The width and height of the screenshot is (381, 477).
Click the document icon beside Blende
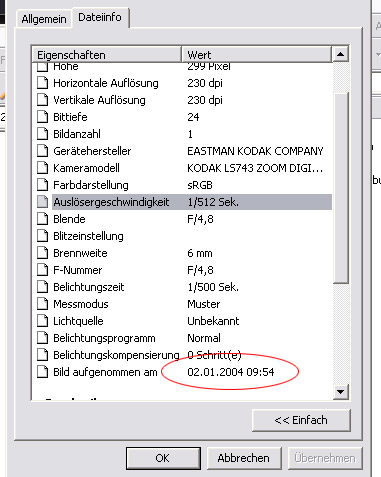click(42, 219)
